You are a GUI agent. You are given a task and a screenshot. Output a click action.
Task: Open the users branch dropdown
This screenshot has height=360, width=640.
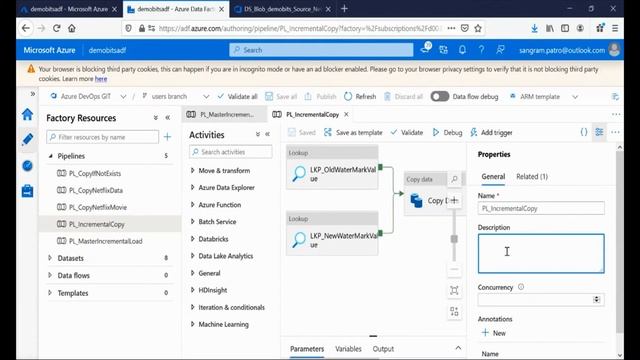click(206, 97)
